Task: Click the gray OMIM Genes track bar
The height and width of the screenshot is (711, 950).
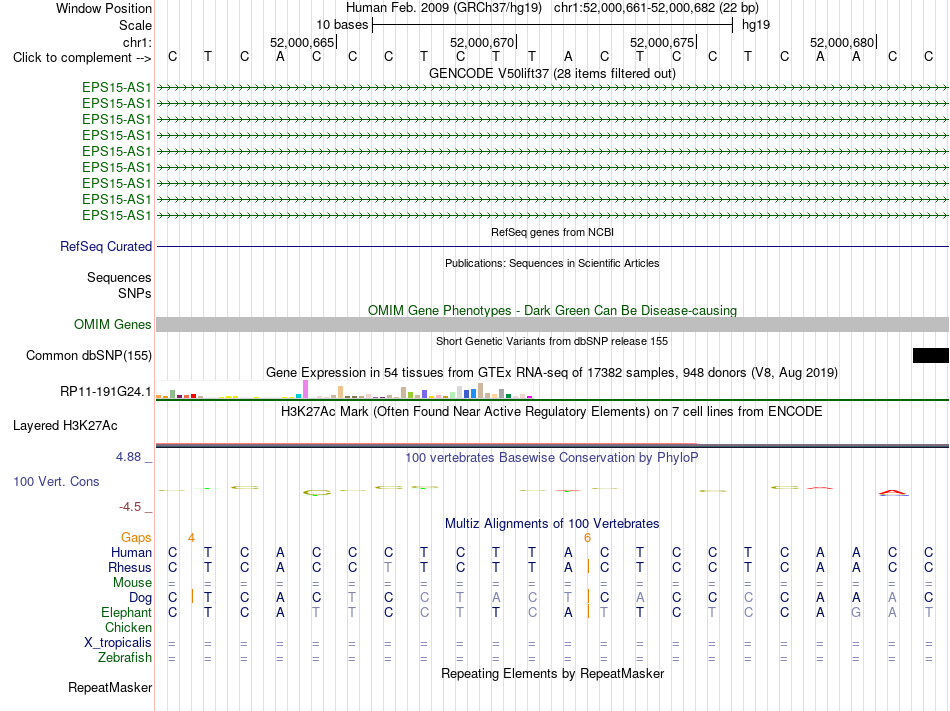Action: click(552, 325)
